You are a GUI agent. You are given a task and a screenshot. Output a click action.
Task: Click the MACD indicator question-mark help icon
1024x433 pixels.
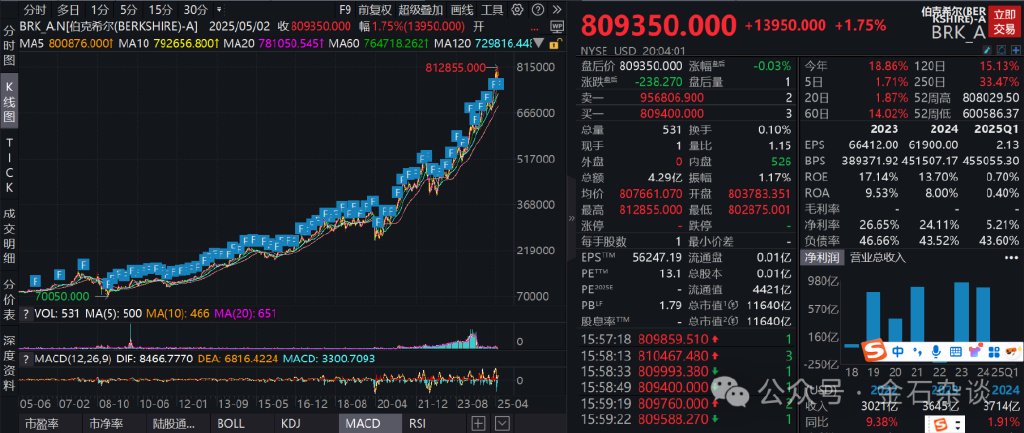pyautogui.click(x=26, y=359)
